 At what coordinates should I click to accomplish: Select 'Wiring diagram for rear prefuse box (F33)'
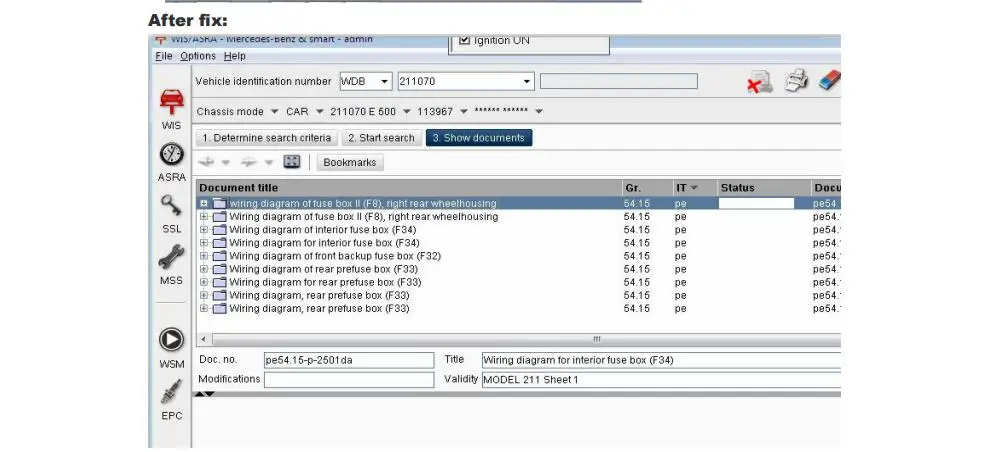point(325,282)
